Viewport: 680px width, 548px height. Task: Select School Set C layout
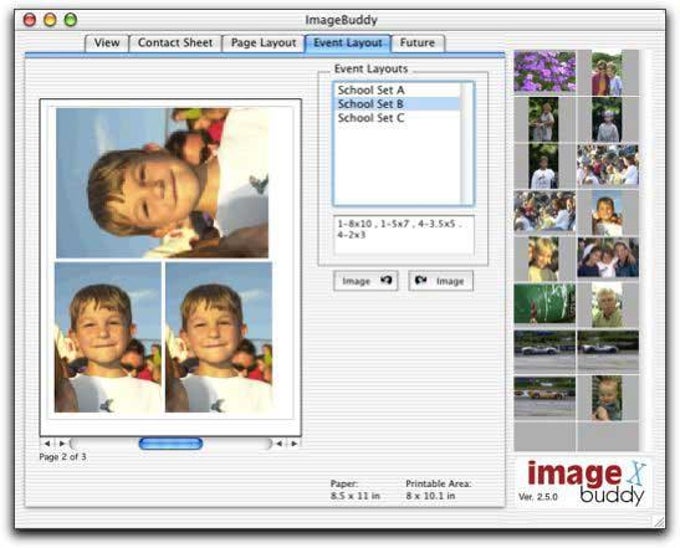(397, 118)
